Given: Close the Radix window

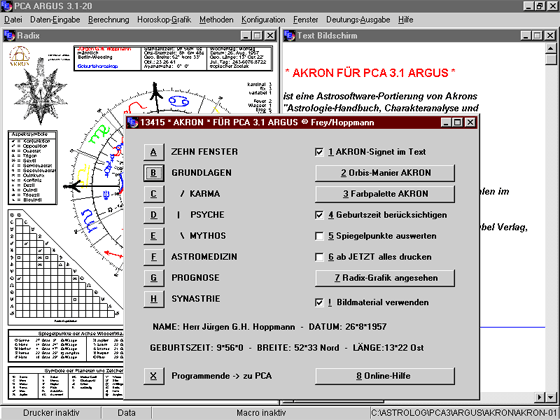Looking at the screenshot, I should click(270, 36).
